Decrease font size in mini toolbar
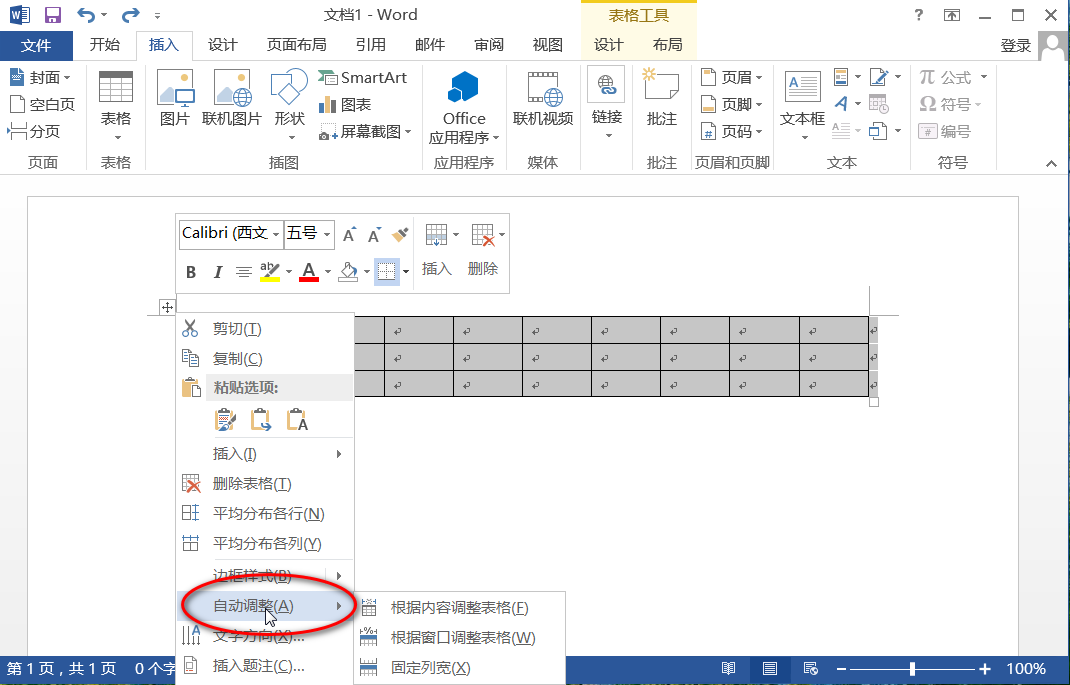1070x685 pixels. coord(374,235)
